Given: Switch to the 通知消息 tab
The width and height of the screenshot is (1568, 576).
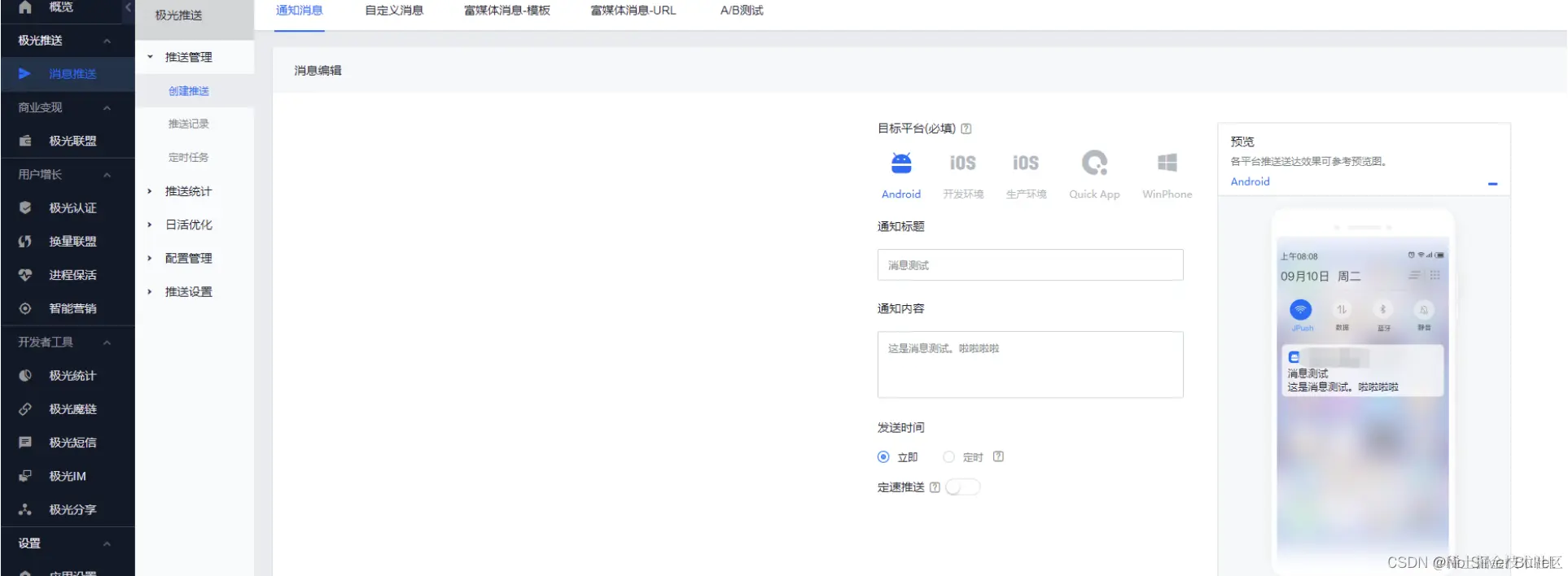Looking at the screenshot, I should pyautogui.click(x=300, y=11).
